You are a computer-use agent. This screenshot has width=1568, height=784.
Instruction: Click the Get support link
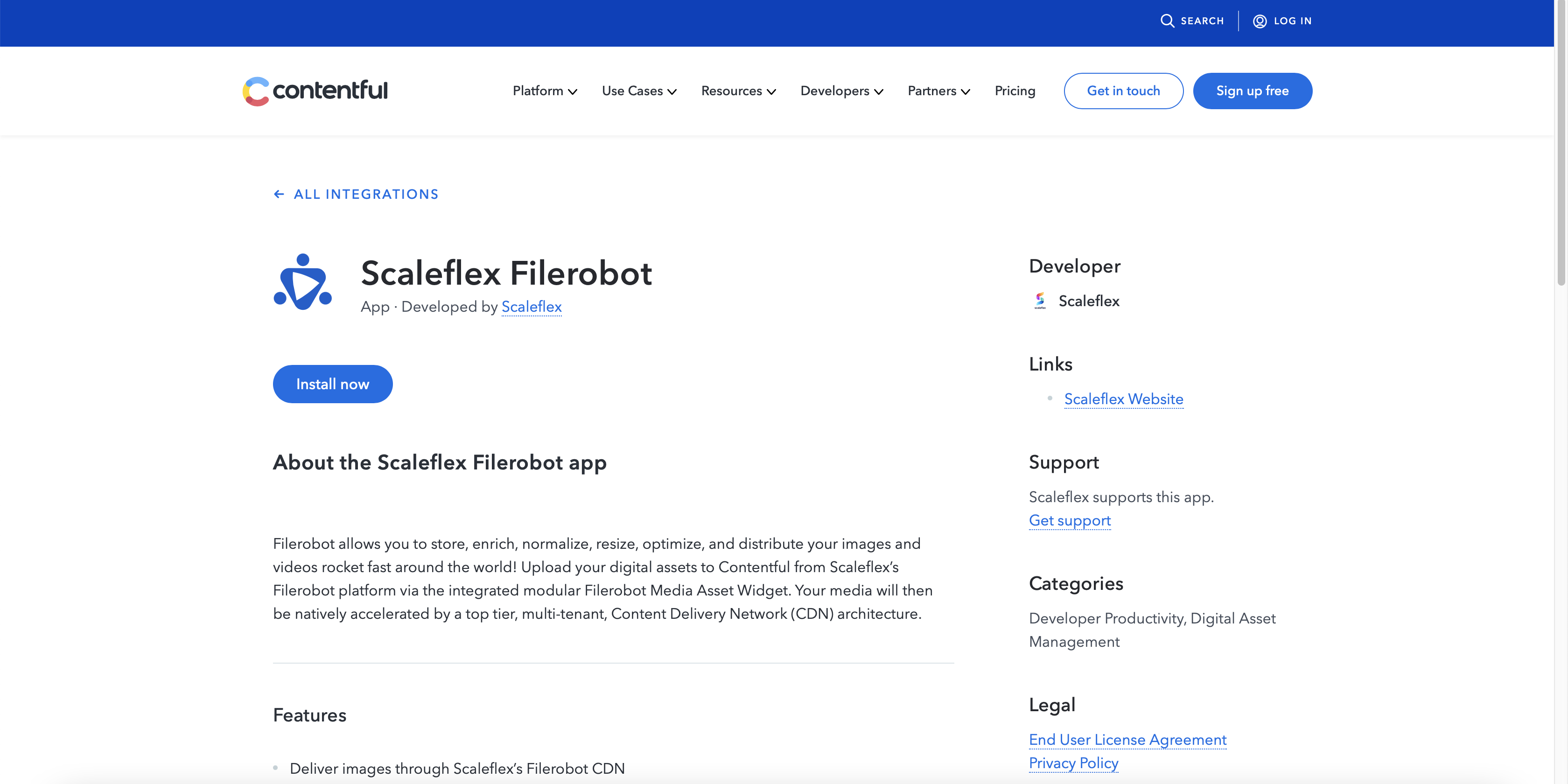(1070, 520)
